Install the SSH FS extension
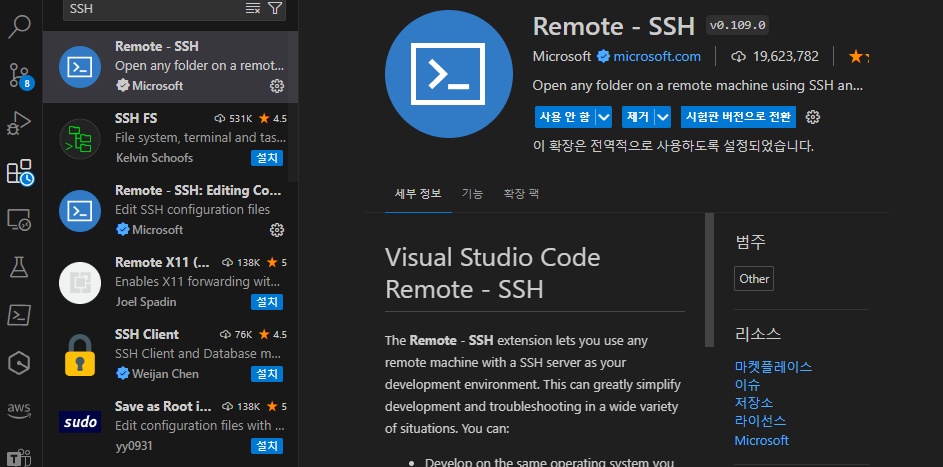 tap(267, 158)
